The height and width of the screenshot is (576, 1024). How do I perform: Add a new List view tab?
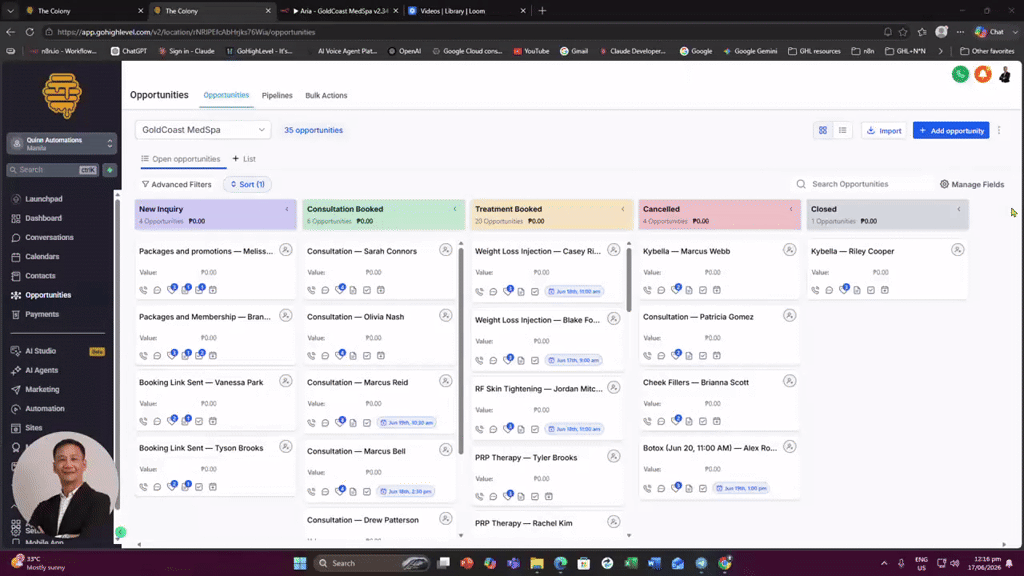244,159
